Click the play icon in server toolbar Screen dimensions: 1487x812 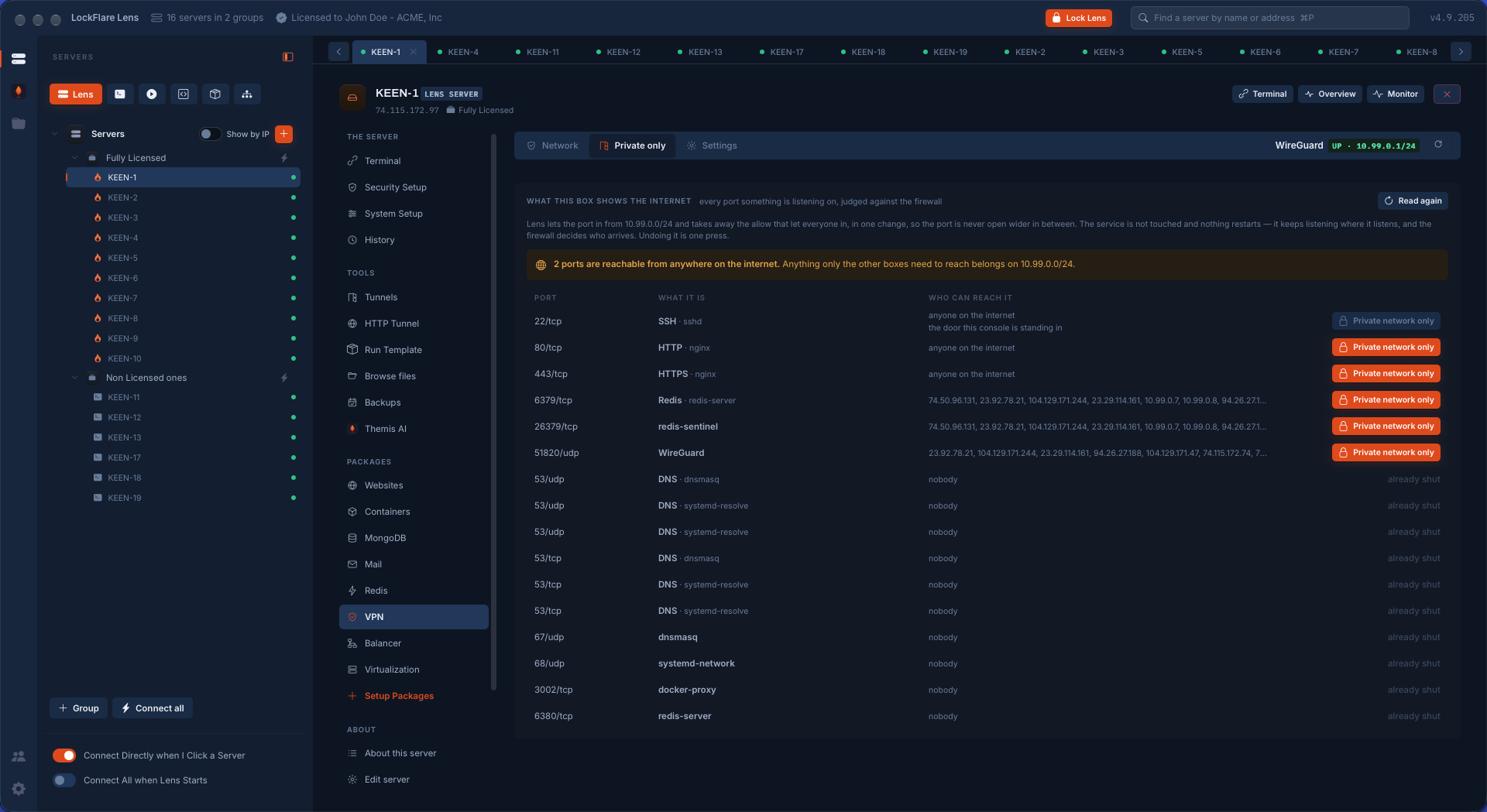pyautogui.click(x=152, y=94)
